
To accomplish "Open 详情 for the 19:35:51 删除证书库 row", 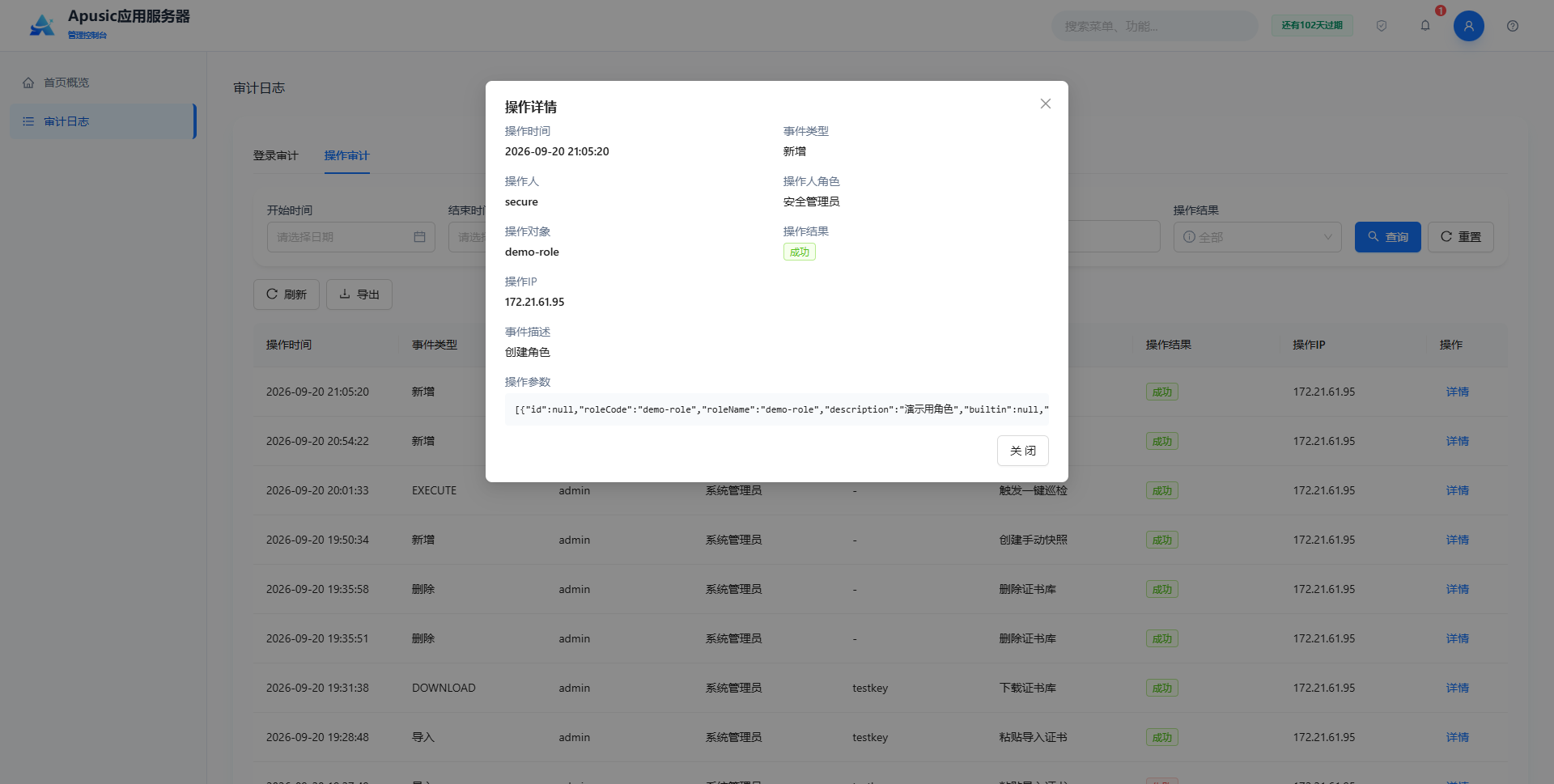I will coord(1458,638).
